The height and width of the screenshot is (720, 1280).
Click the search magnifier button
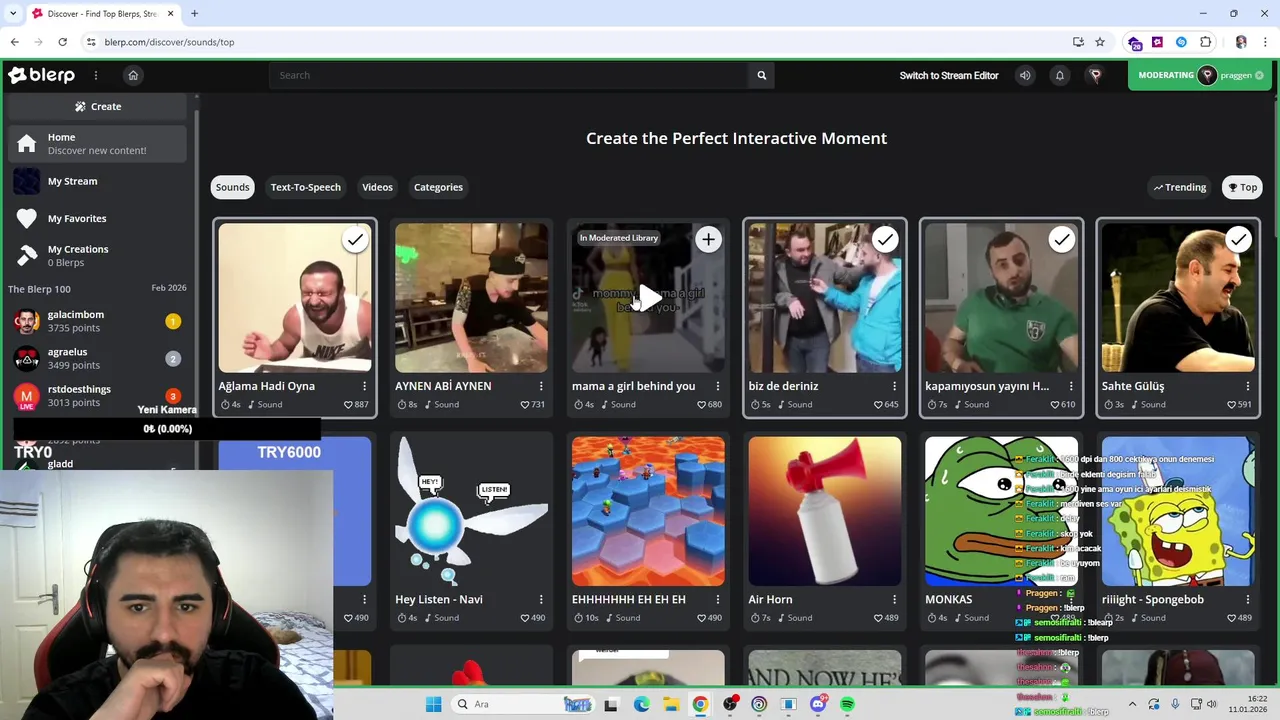click(x=762, y=75)
